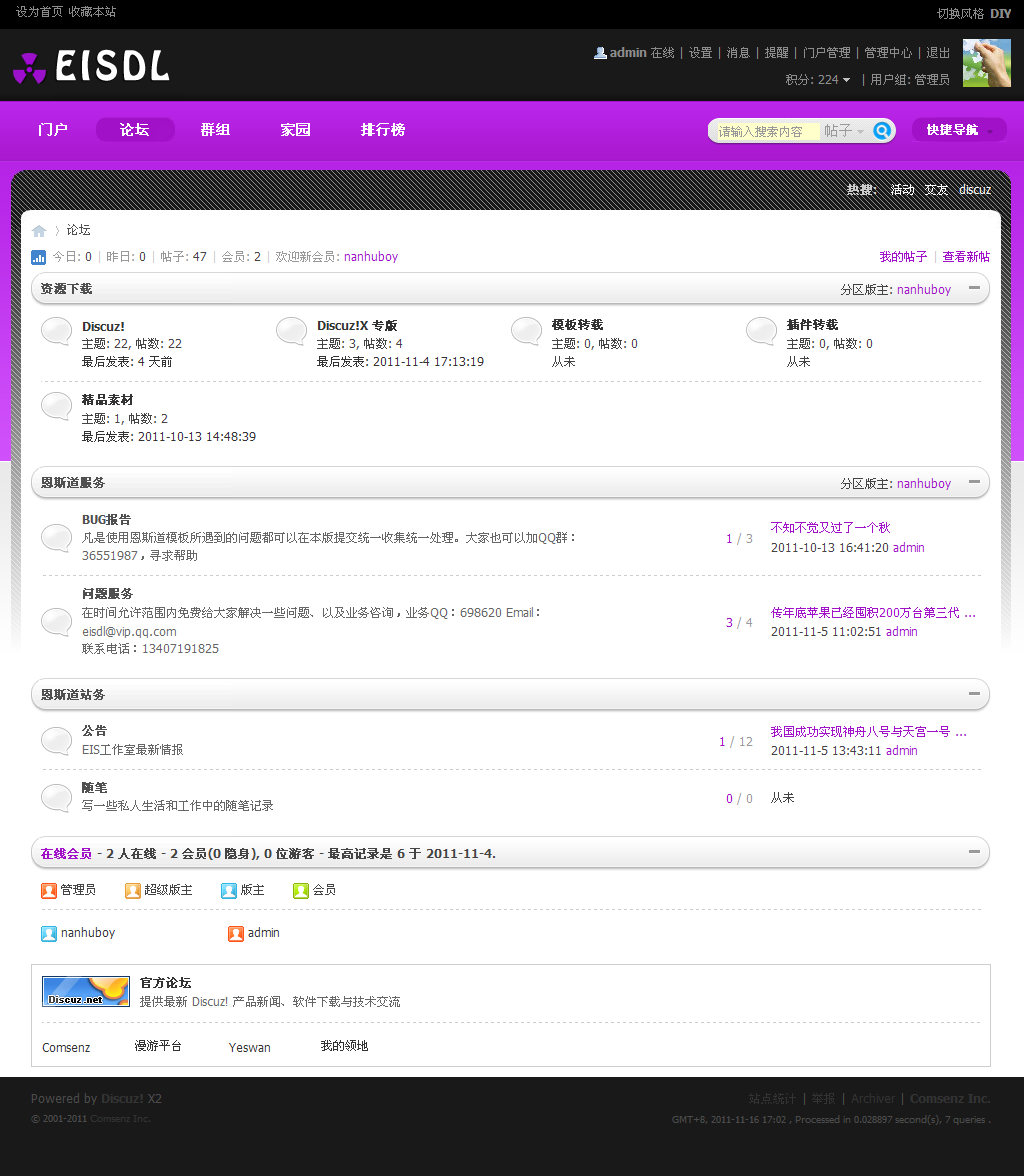Click 切换风格 at top right
Viewport: 1024px width, 1176px height.
pos(960,14)
